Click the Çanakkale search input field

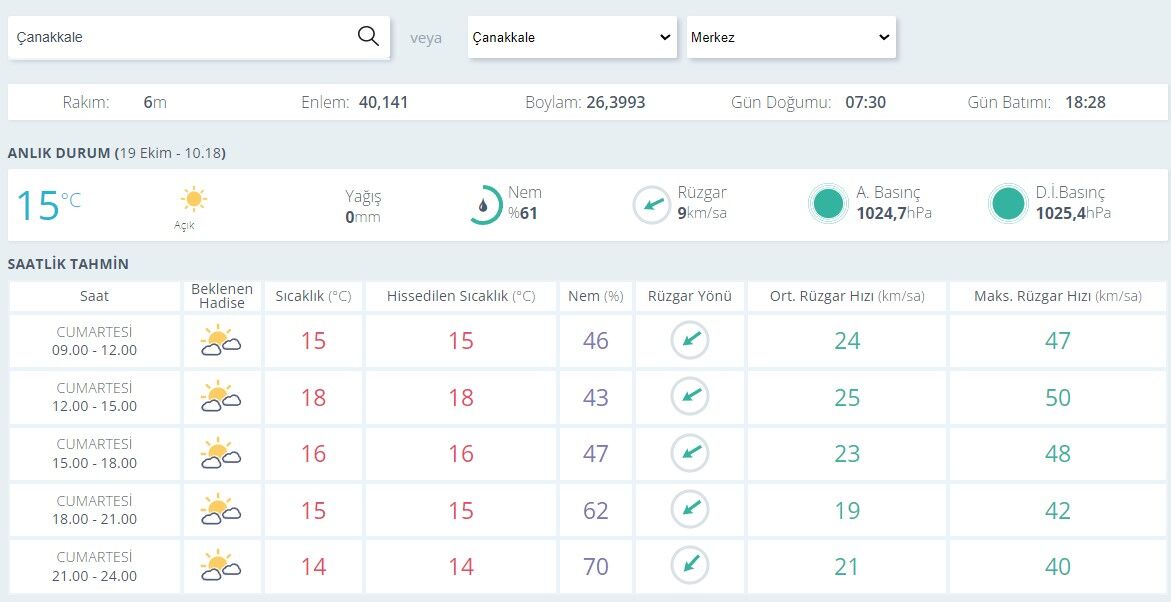(183, 37)
